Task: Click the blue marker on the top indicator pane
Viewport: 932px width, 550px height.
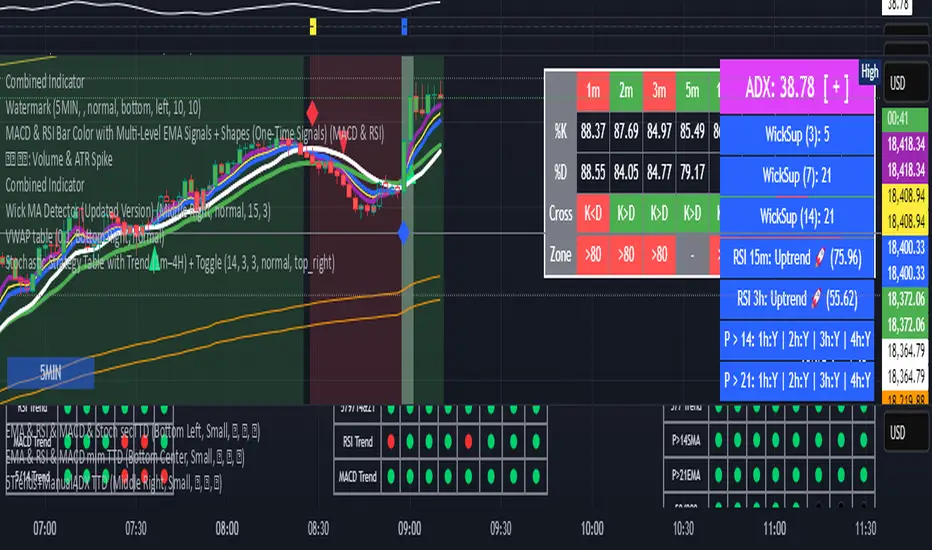Action: (x=404, y=26)
